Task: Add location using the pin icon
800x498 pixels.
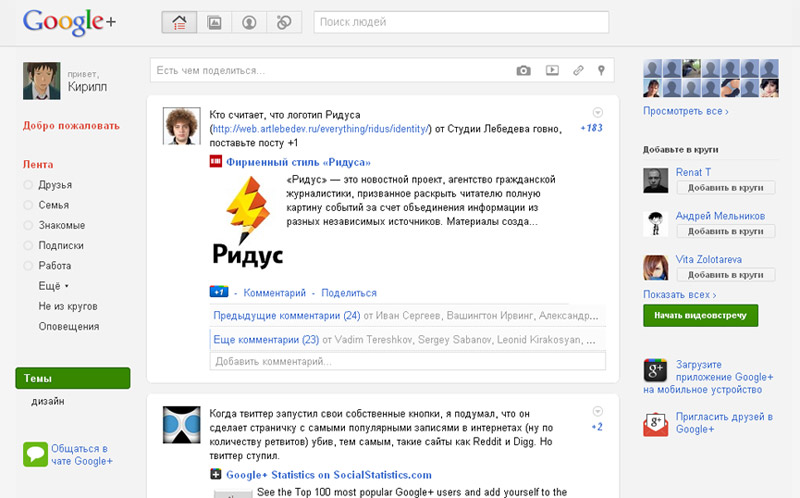Action: pyautogui.click(x=601, y=70)
